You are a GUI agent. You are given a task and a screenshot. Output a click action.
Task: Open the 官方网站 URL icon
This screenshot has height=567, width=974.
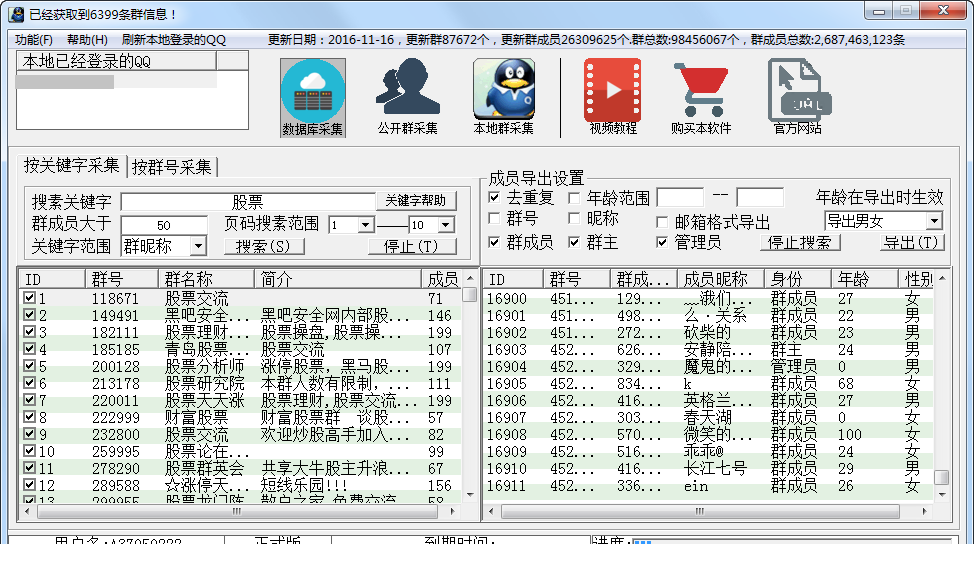click(x=797, y=90)
